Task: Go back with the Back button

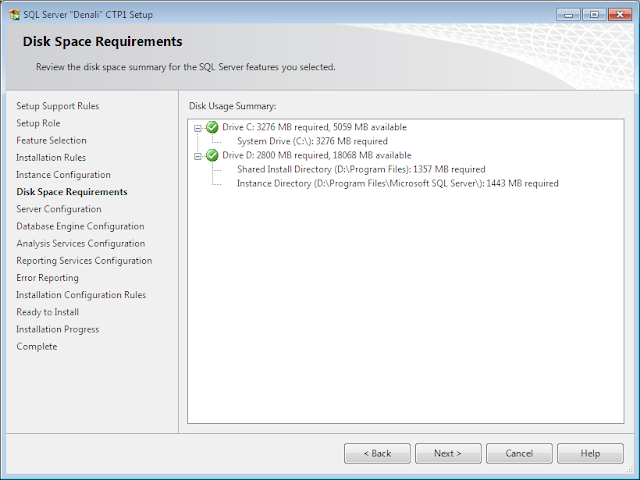Action: 377,453
